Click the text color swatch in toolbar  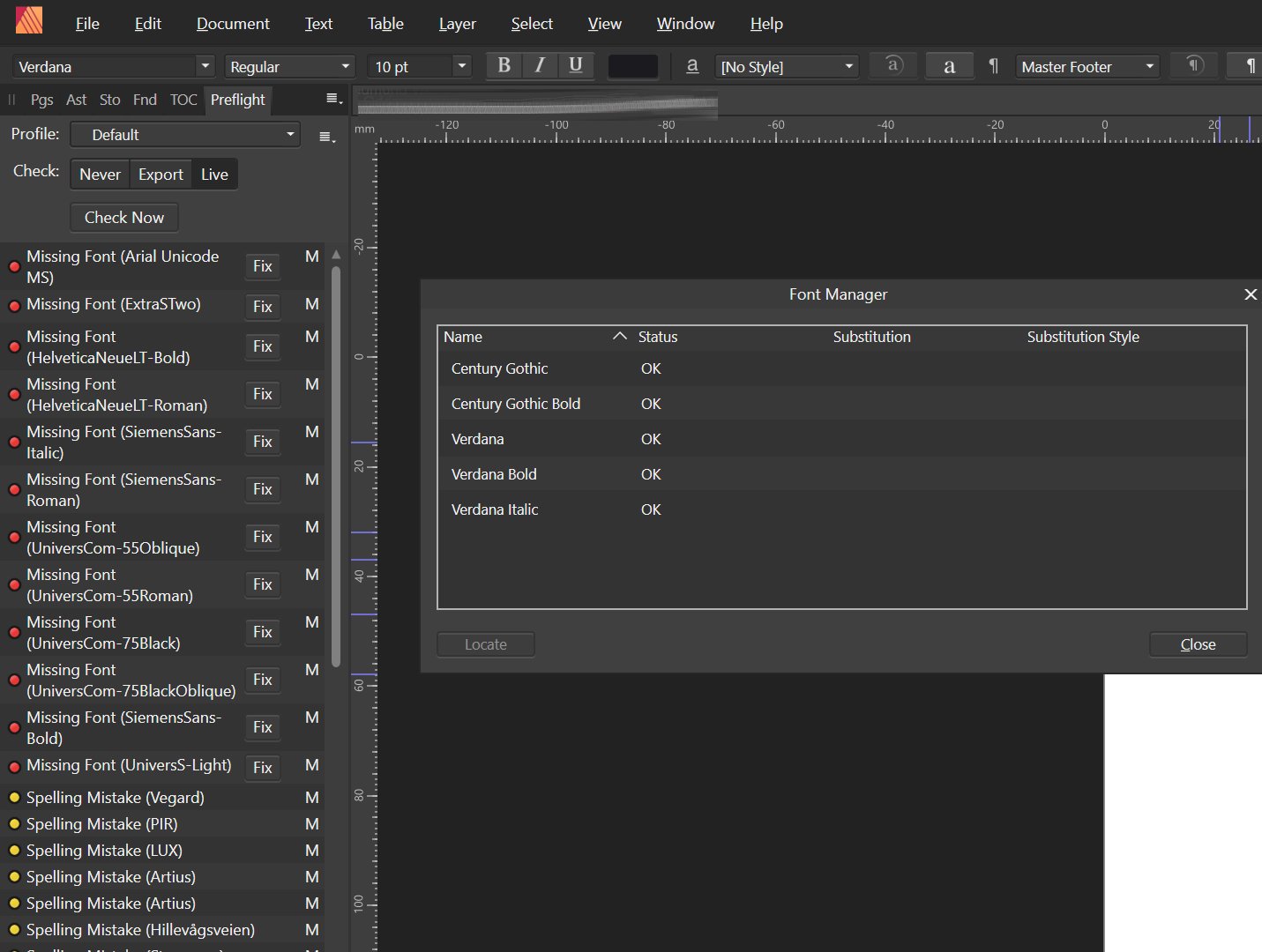click(632, 66)
